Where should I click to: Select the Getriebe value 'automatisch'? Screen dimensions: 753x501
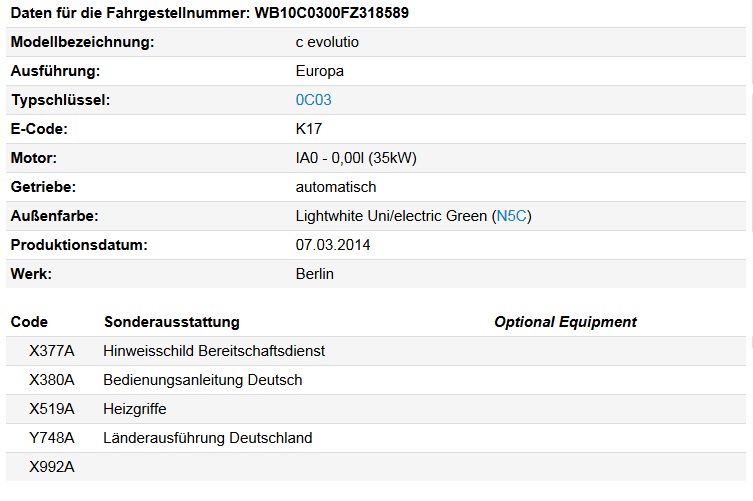pos(336,187)
